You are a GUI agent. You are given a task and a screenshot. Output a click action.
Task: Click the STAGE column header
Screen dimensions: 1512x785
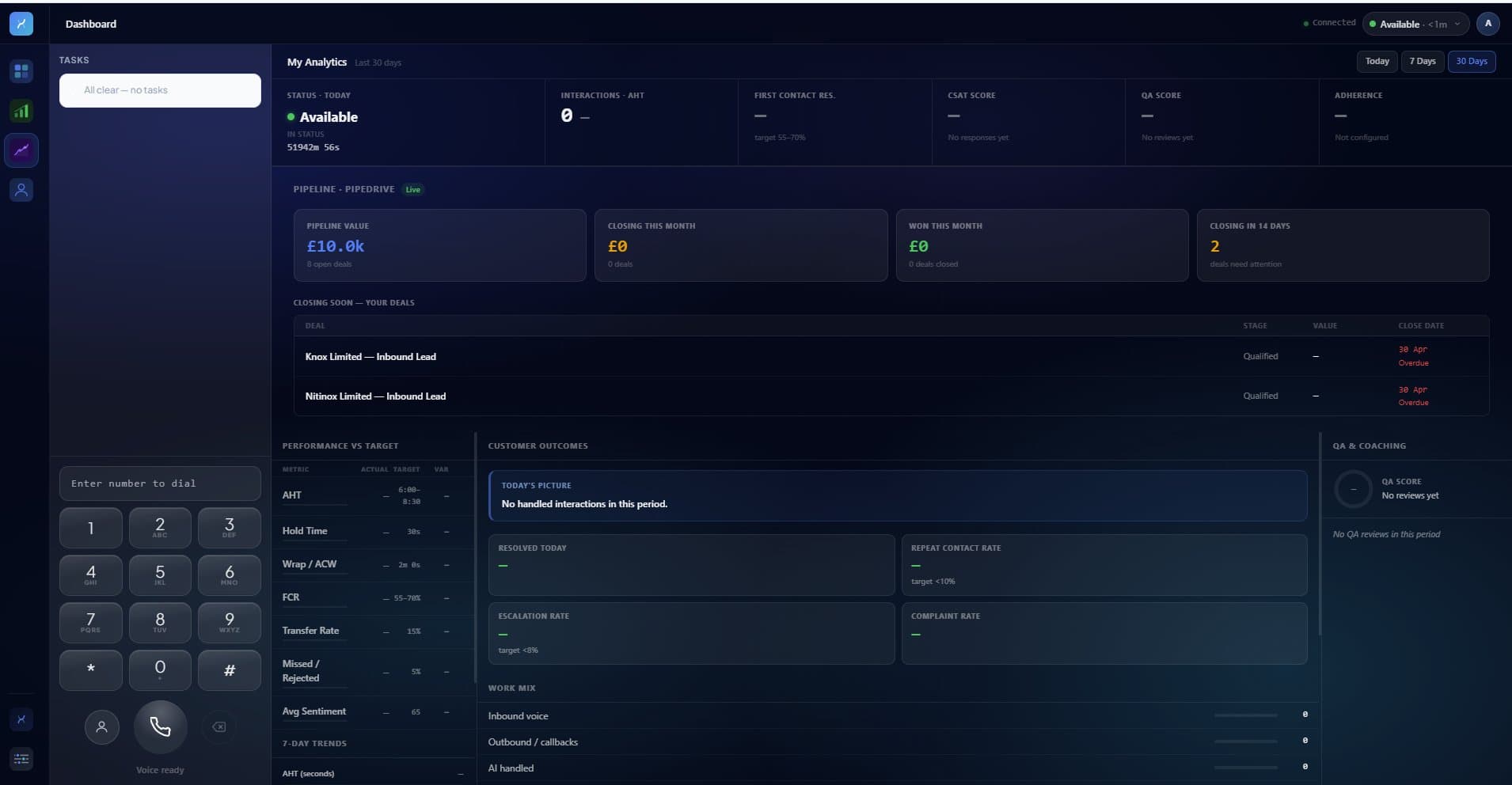click(1255, 326)
